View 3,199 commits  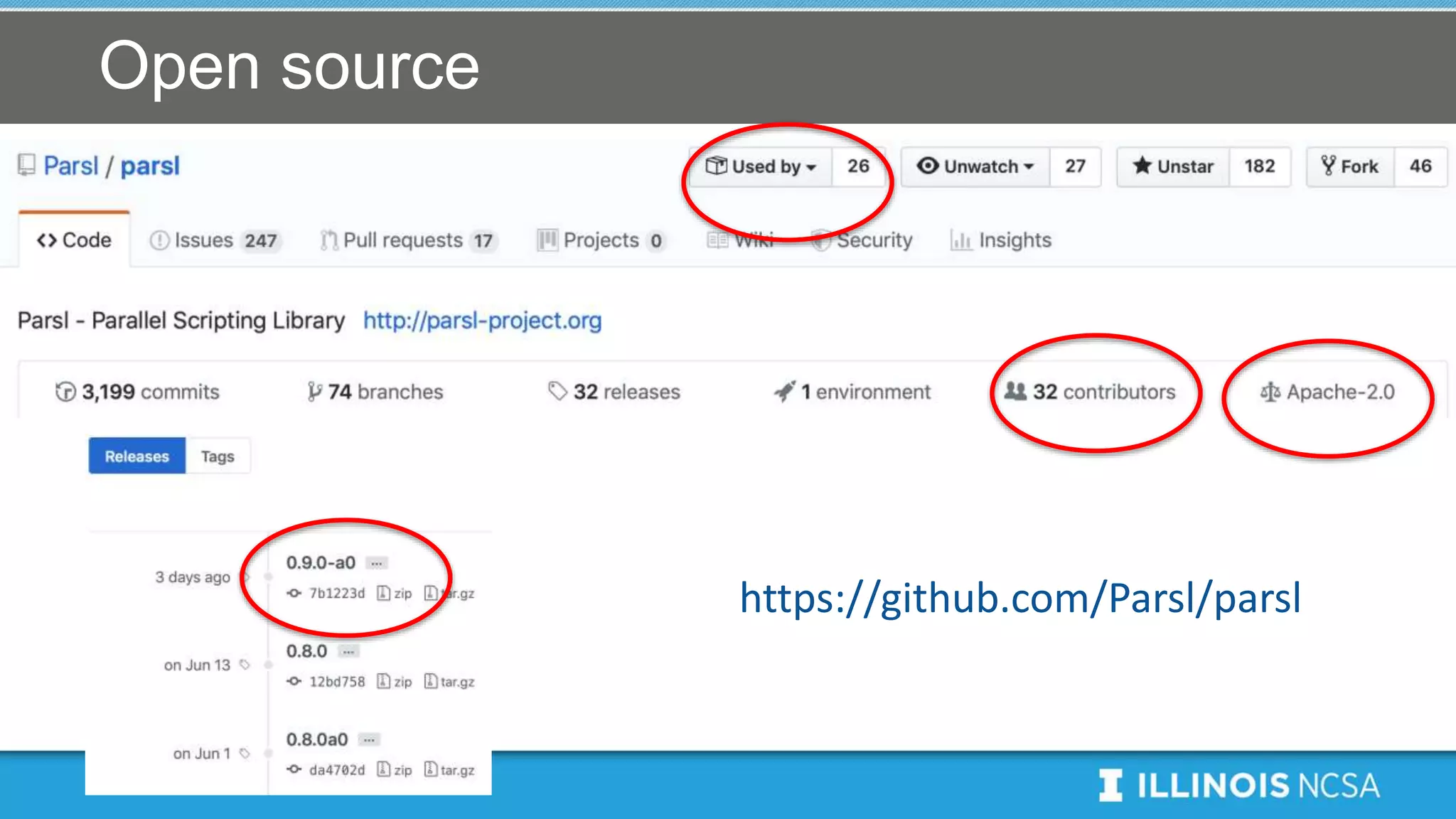pos(137,392)
